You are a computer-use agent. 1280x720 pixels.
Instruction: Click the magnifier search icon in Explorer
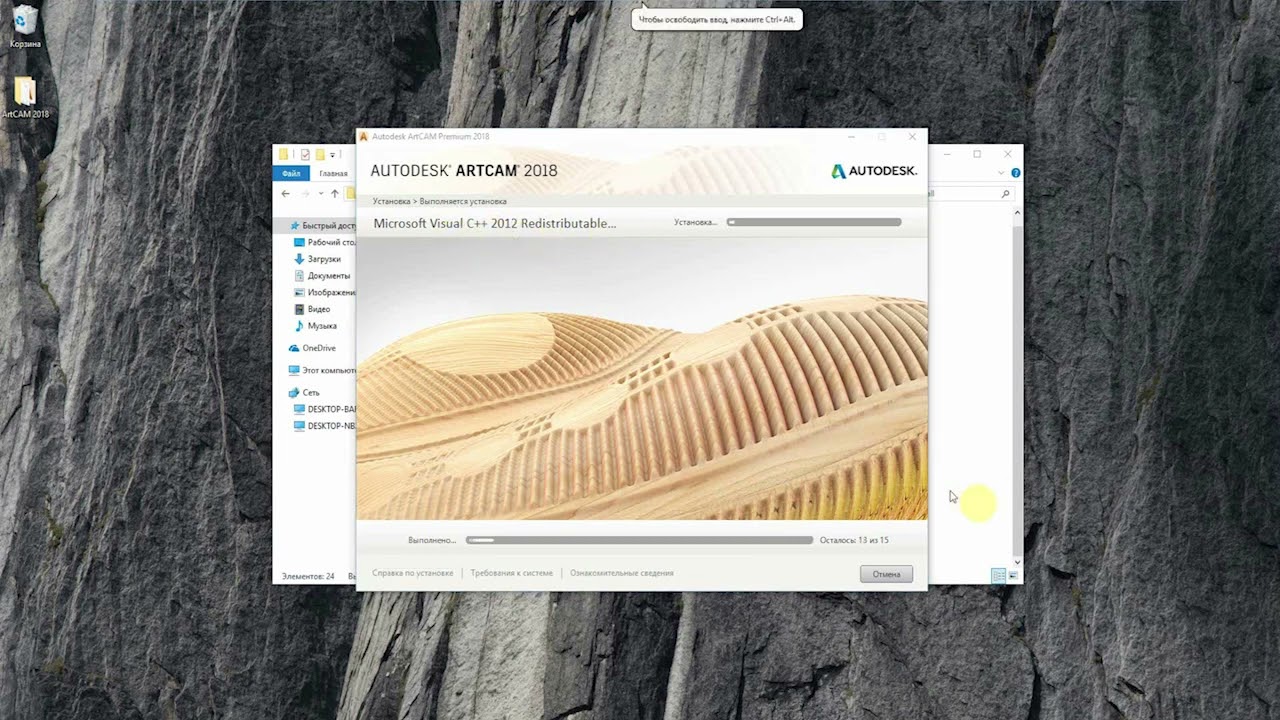(x=1006, y=194)
